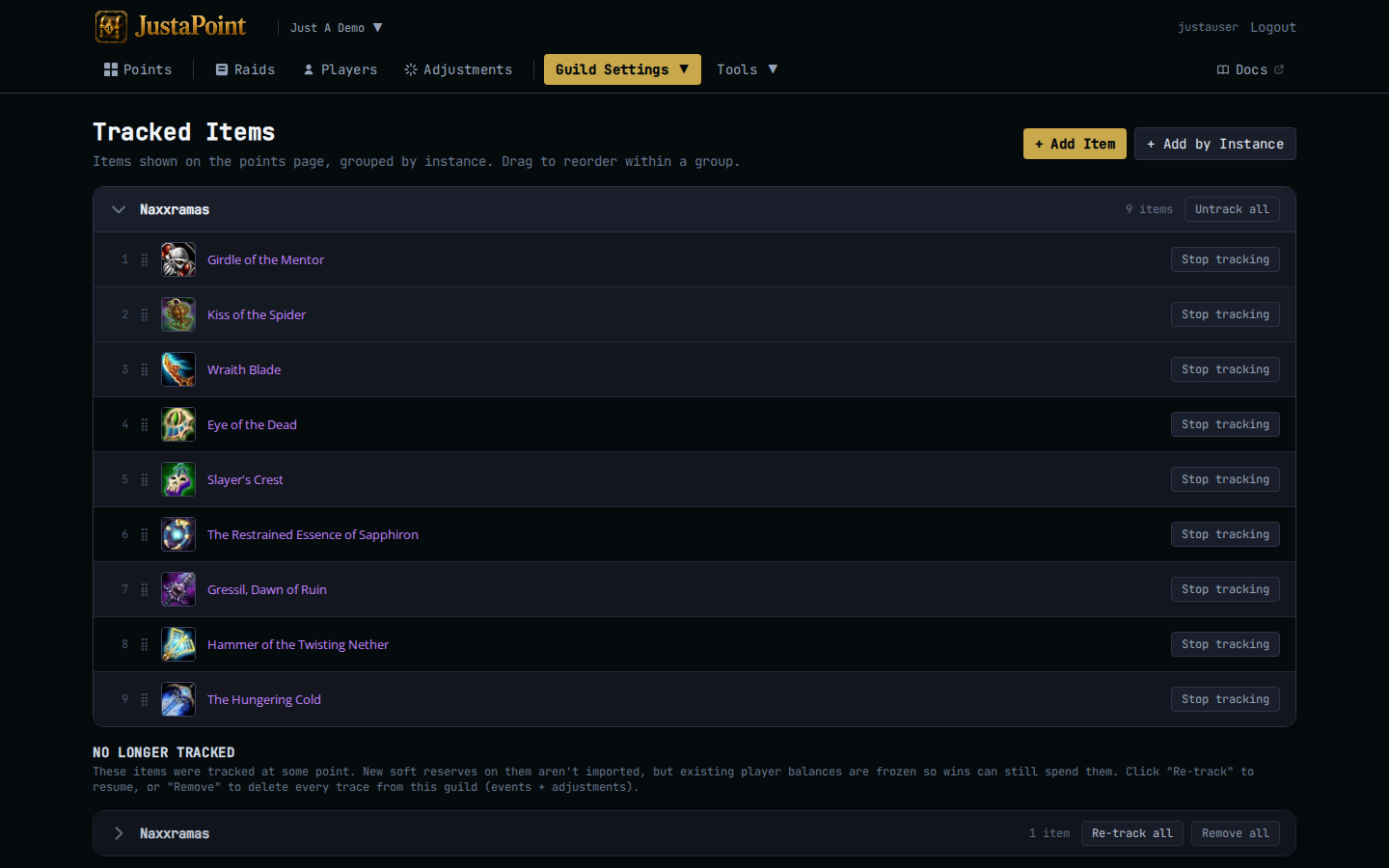Open the Wraith Blade link
Image resolution: width=1389 pixels, height=868 pixels.
[244, 369]
